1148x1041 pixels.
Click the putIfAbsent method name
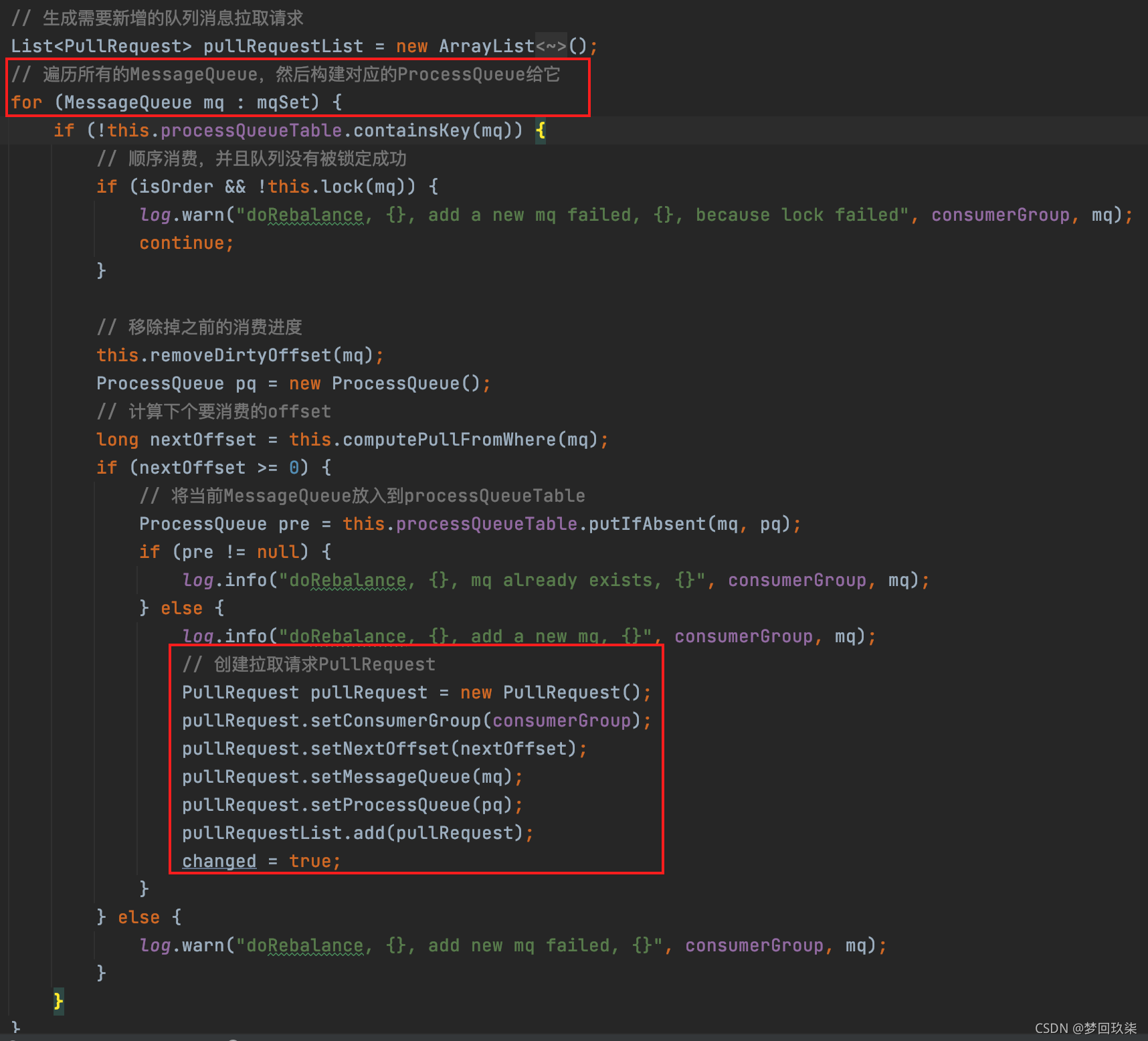646,524
